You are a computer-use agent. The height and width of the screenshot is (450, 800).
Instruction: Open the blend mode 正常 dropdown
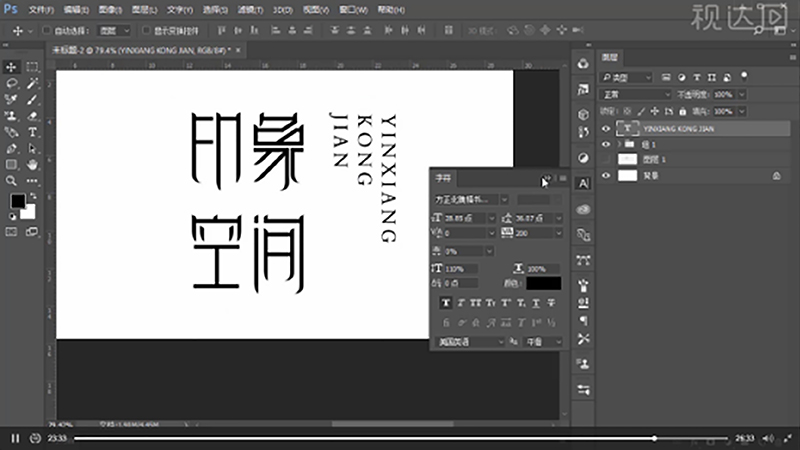636,94
